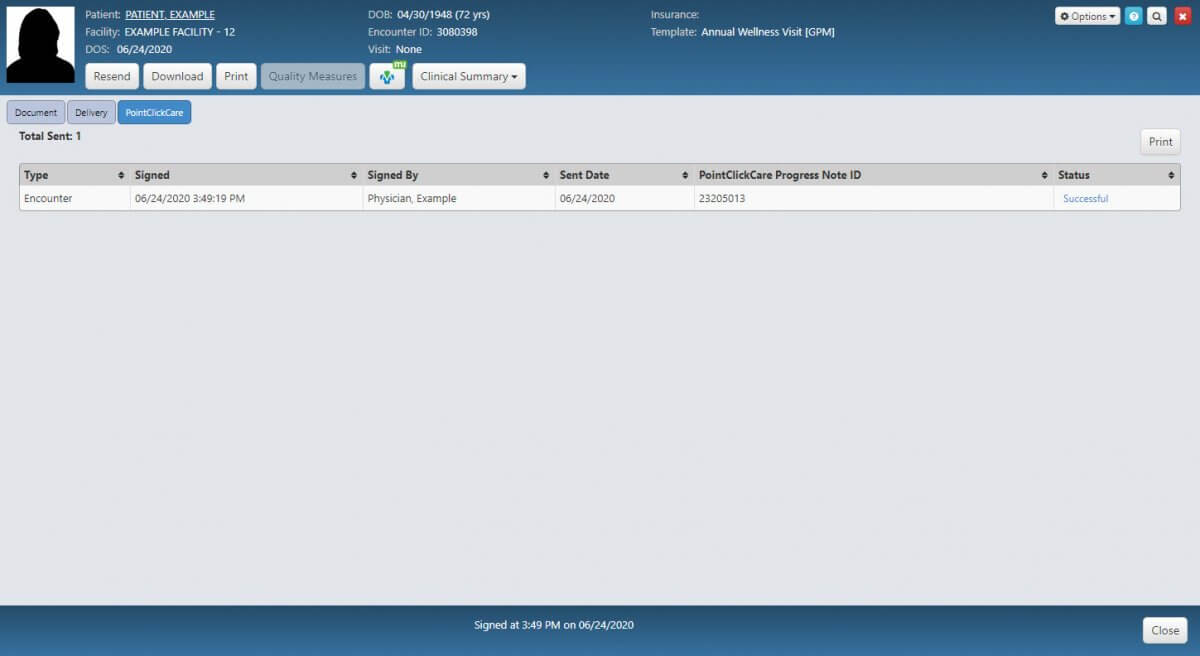Open the PATIENT, EXAMPLE name link
1200x656 pixels.
170,15
